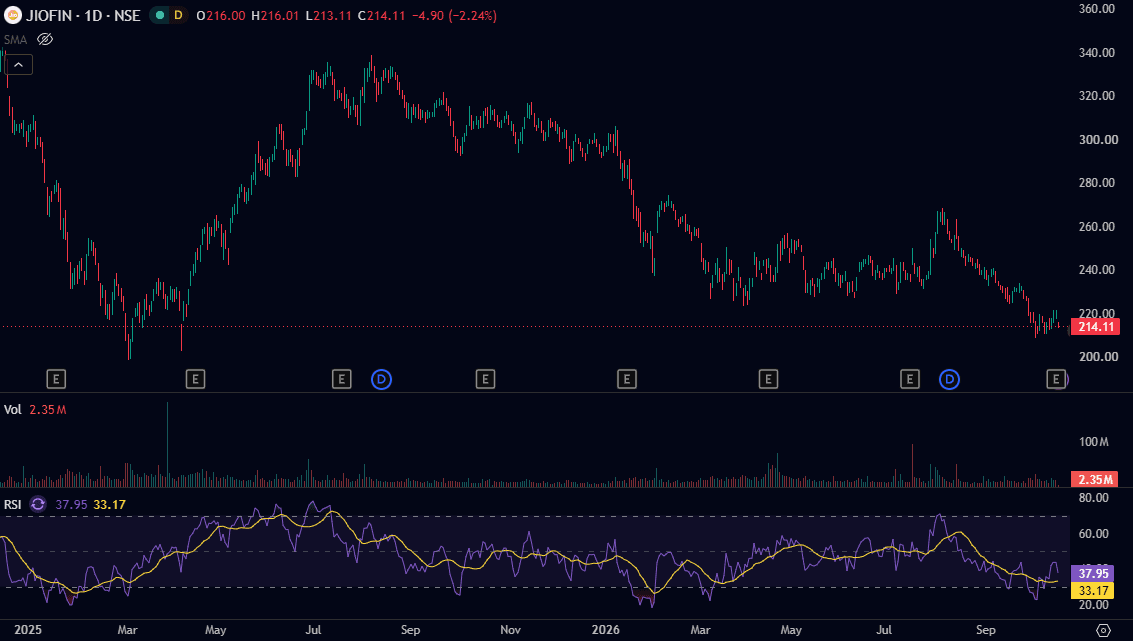Screen dimensions: 1133x641
Task: Click the high value H216.01
Action: coord(275,15)
